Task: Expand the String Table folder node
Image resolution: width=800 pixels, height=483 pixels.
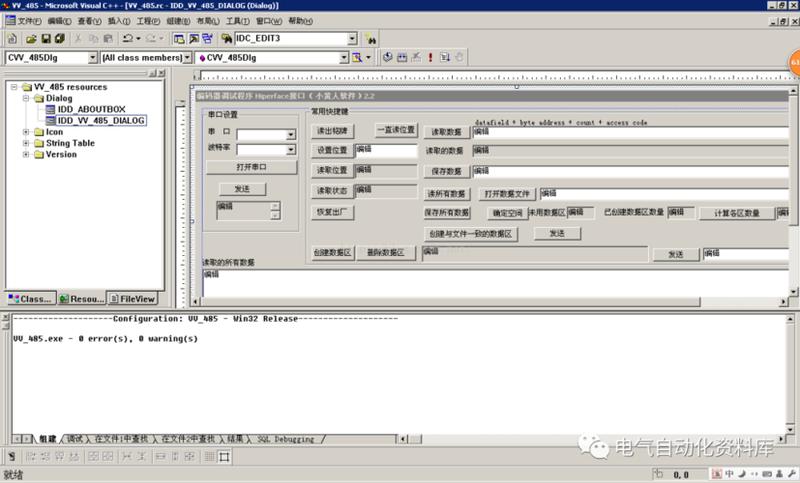Action: (x=26, y=143)
